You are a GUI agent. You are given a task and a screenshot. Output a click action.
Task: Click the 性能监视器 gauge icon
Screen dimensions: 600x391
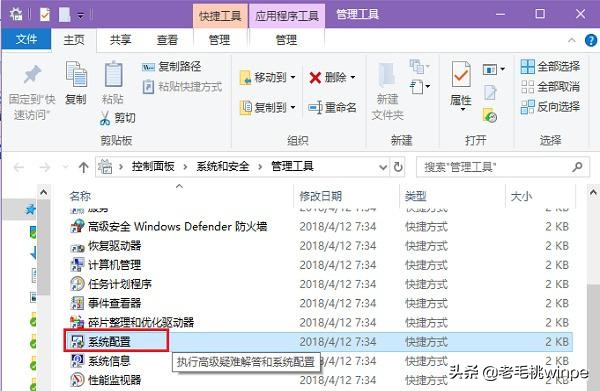pos(77,380)
